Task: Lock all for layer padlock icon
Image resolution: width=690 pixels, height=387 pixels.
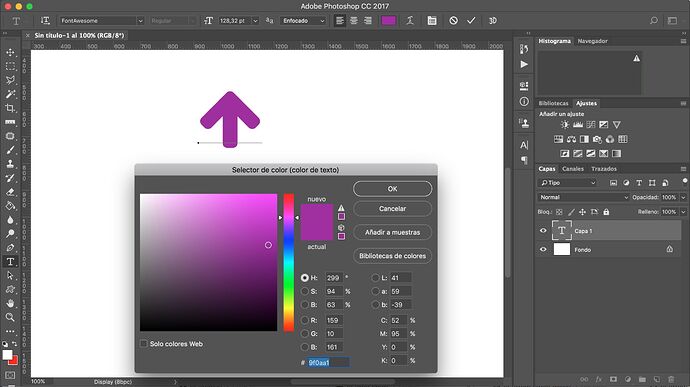Action: 606,212
